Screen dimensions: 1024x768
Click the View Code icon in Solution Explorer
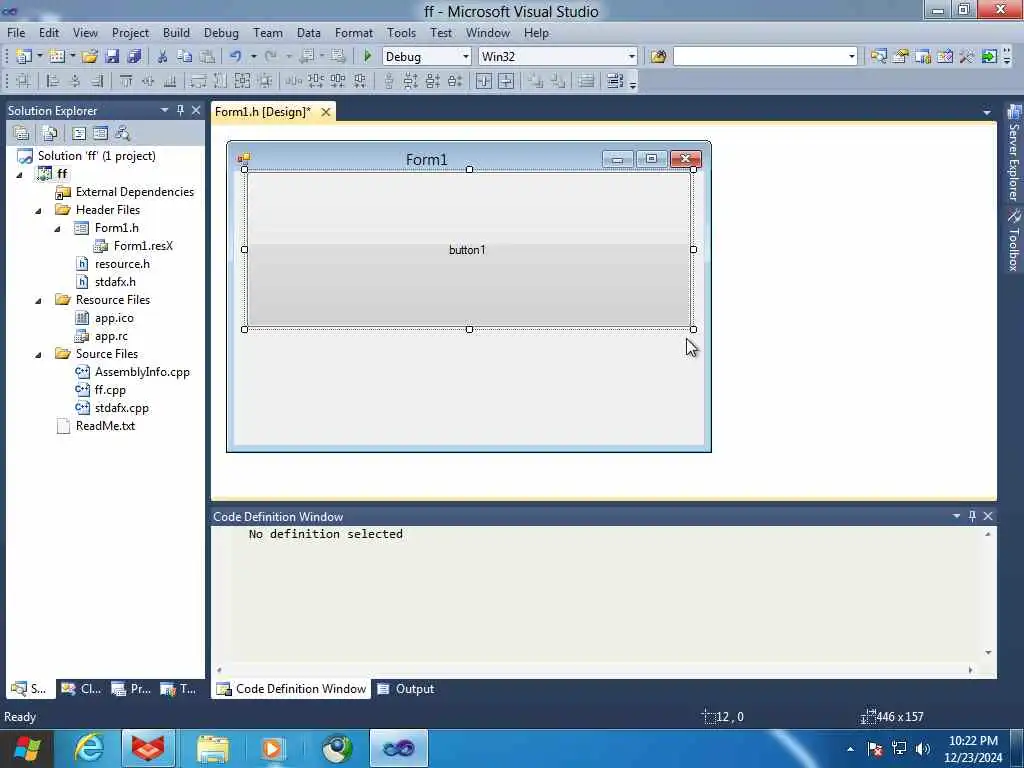pos(79,133)
